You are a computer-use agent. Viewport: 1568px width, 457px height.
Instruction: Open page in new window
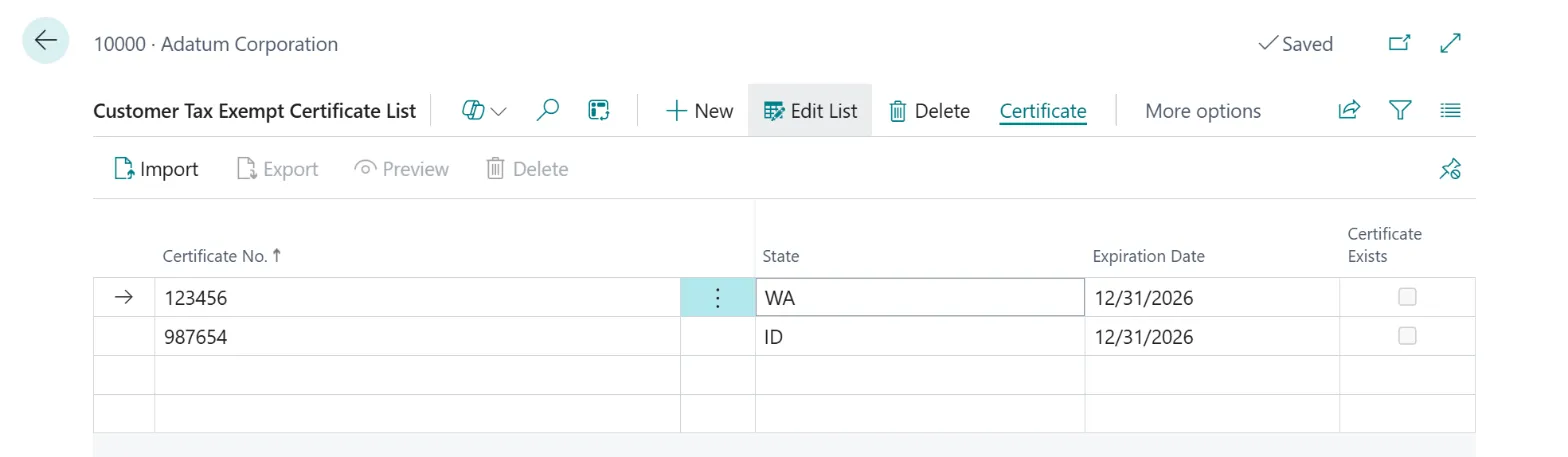click(1400, 43)
